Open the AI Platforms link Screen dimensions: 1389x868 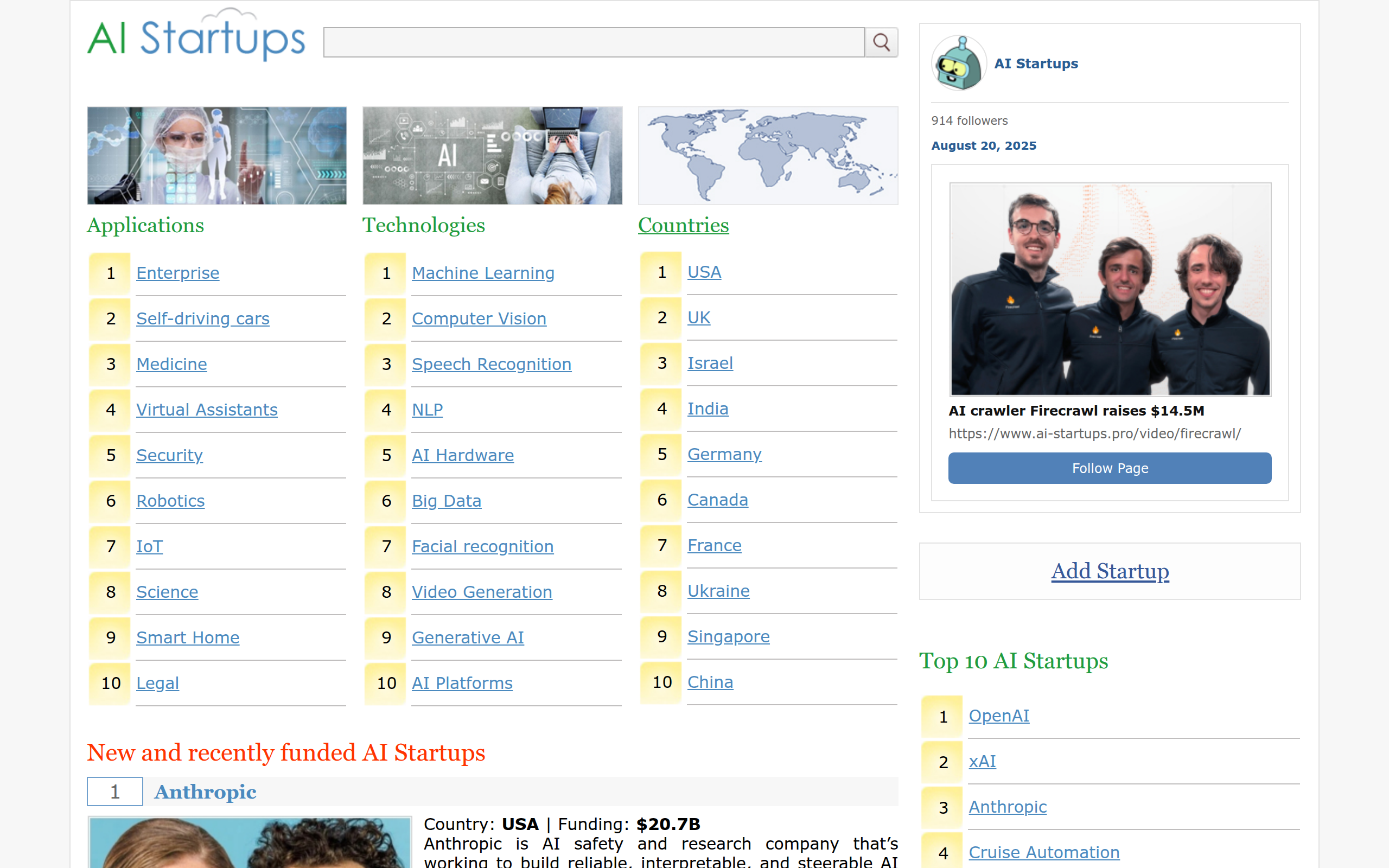coord(462,683)
